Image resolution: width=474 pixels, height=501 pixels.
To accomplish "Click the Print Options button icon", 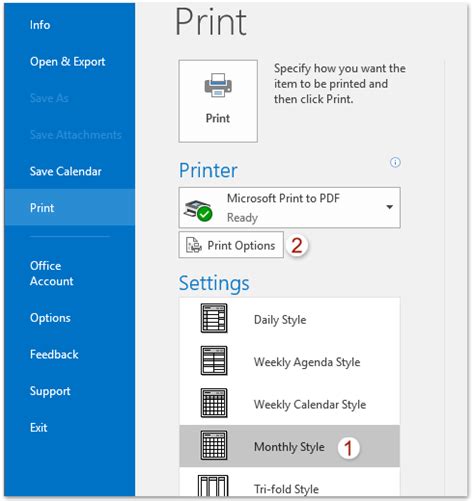I will tap(194, 245).
